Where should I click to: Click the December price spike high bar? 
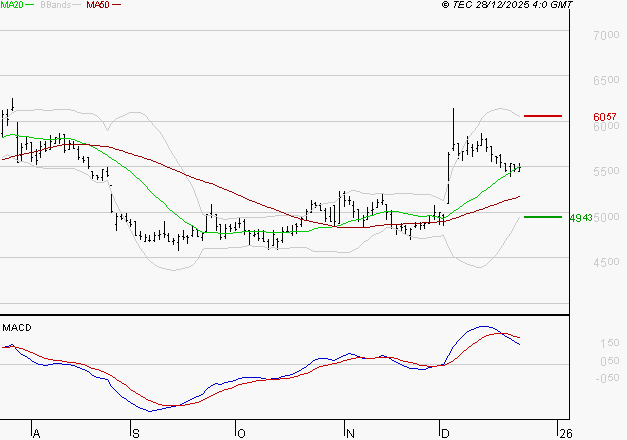(x=453, y=129)
